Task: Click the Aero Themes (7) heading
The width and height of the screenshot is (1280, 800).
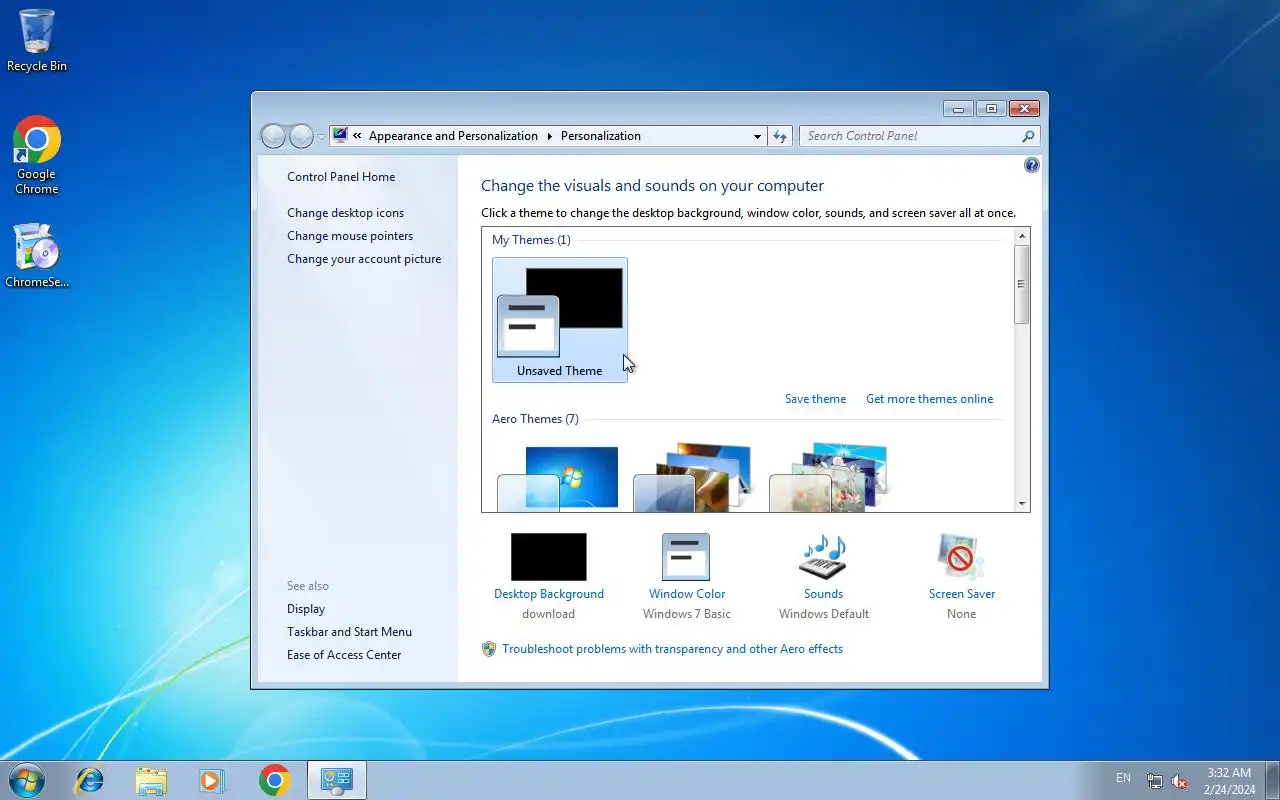Action: pos(535,419)
